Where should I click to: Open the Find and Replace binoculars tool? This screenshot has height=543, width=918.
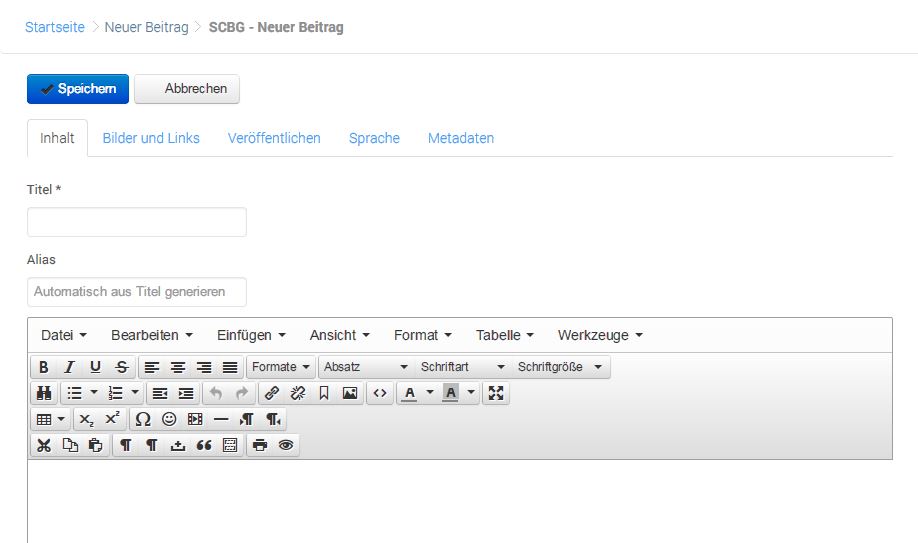pos(44,393)
